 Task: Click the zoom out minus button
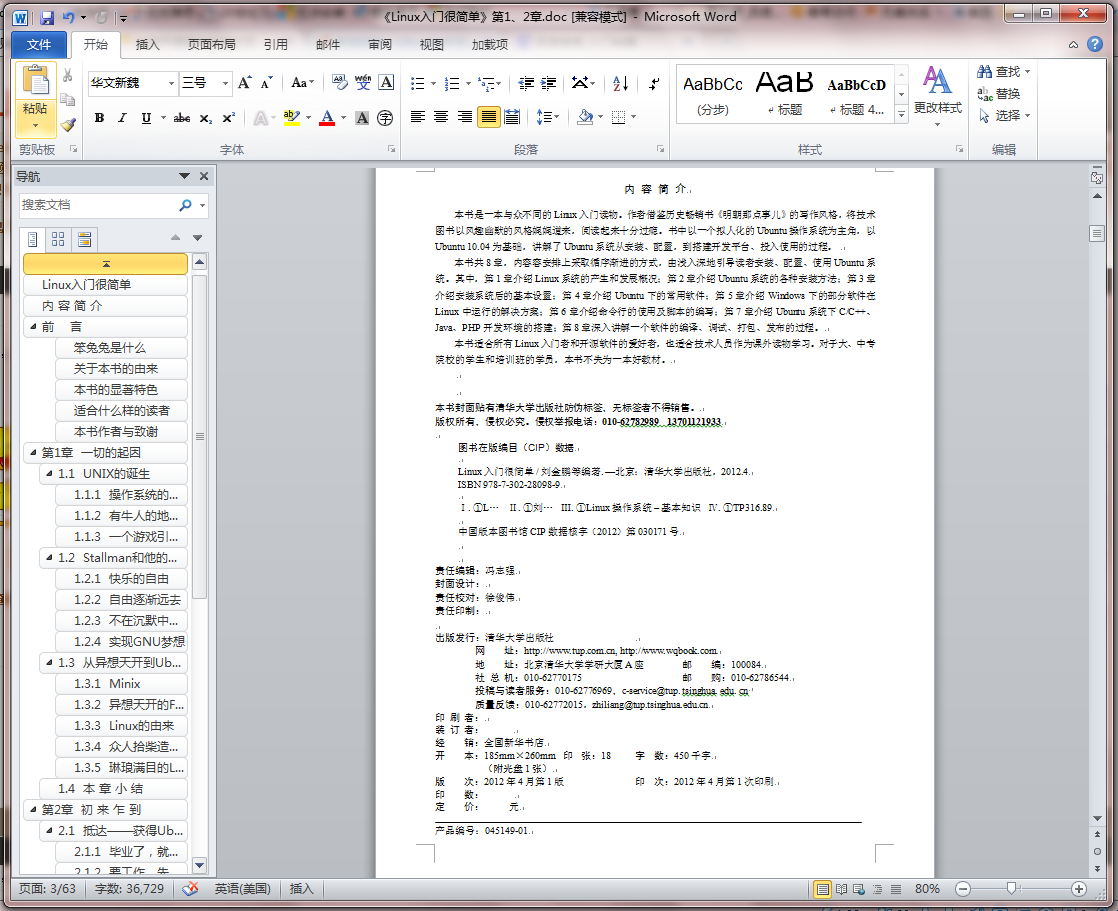[x=963, y=889]
